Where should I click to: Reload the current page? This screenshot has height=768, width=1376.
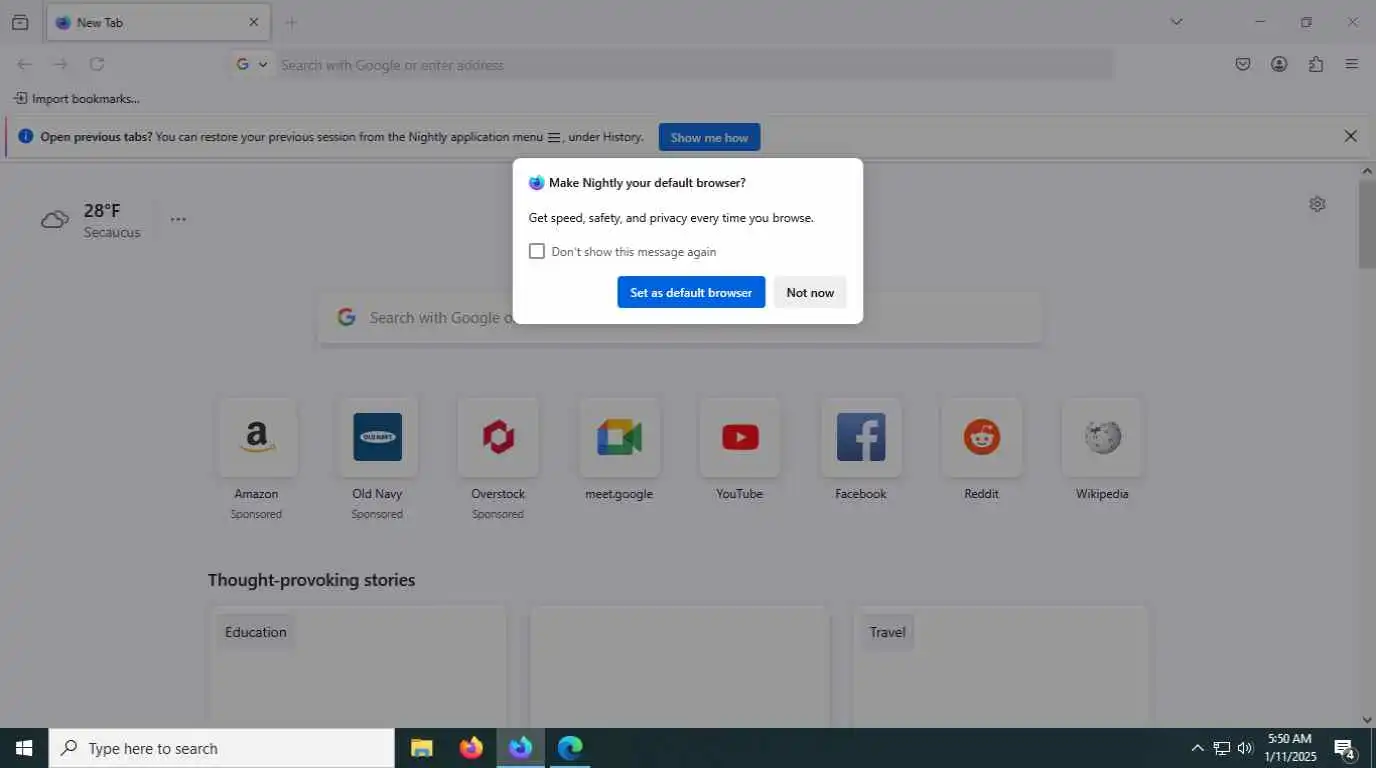97,64
